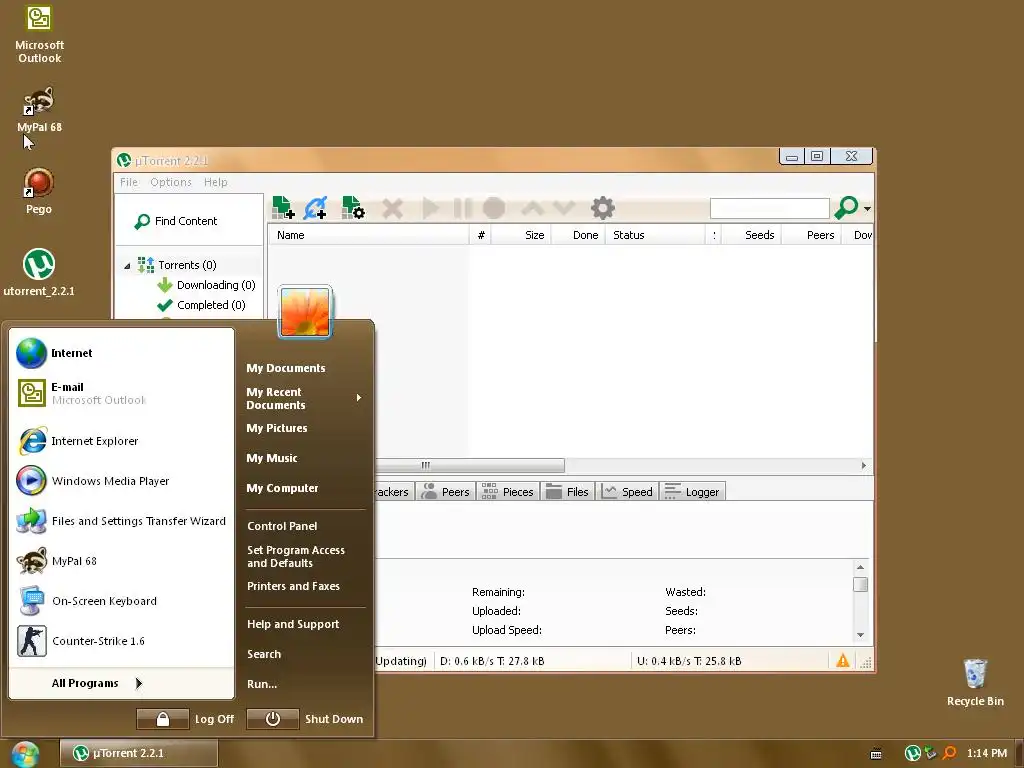Open Files and Settings Transfer Wizard
The image size is (1024, 768).
click(x=121, y=521)
